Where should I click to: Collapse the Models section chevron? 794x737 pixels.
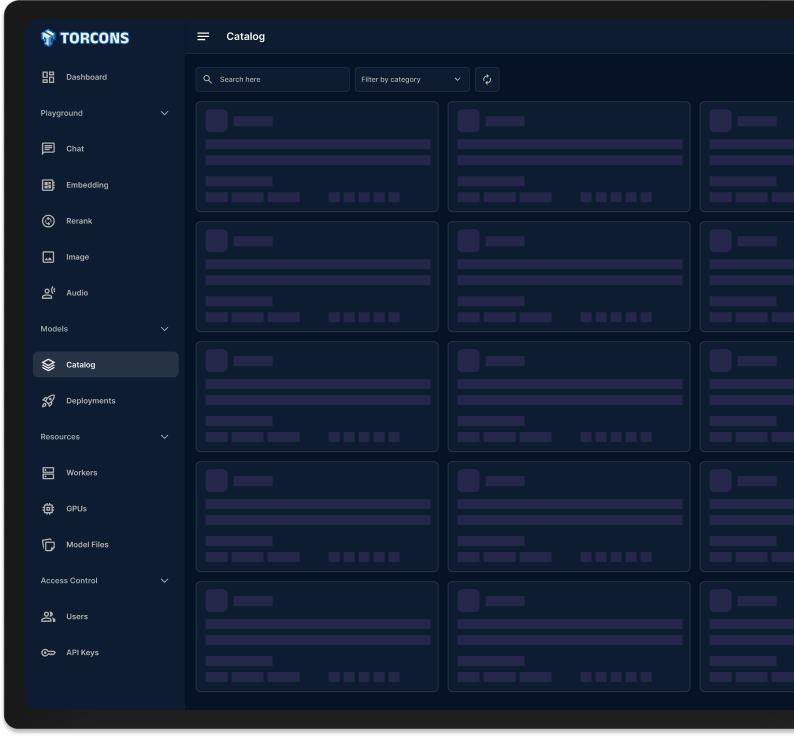pos(165,329)
